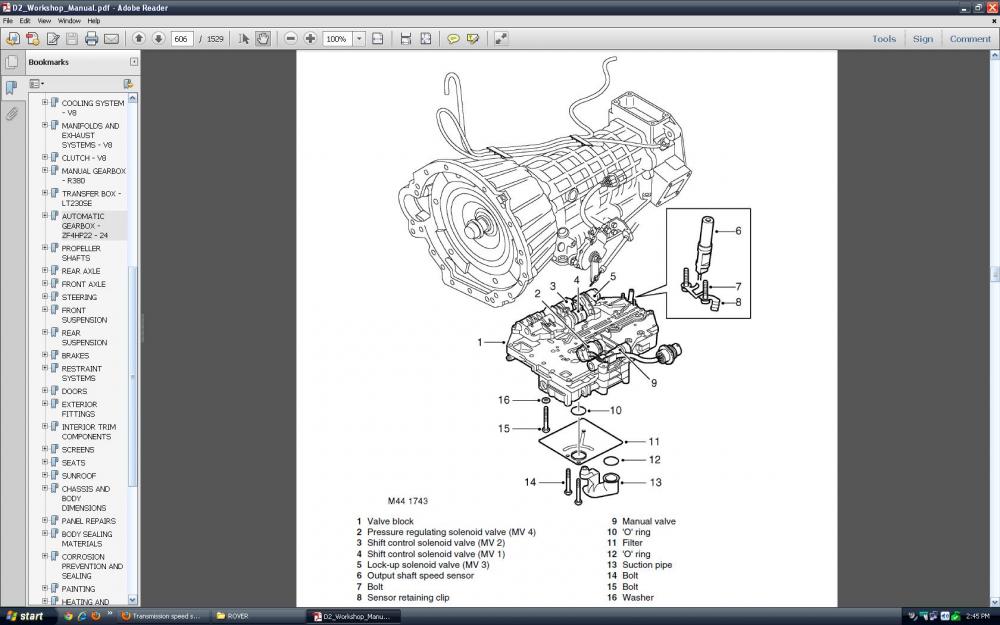Add a Sticky Note comment
Image resolution: width=1000 pixels, height=625 pixels.
tap(455, 38)
